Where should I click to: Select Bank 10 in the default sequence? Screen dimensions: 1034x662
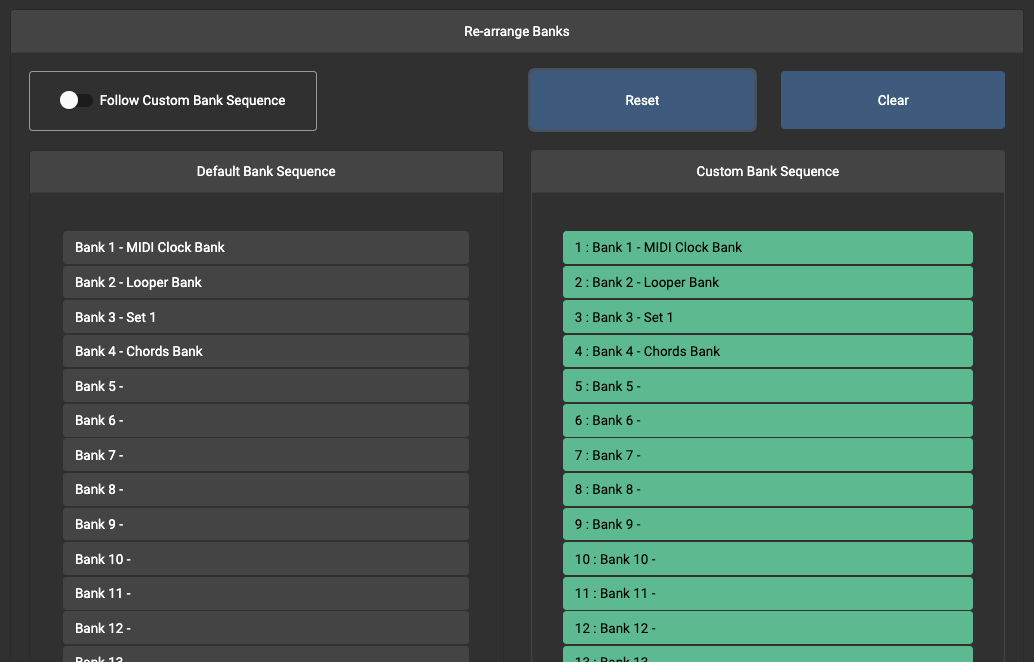pos(265,559)
